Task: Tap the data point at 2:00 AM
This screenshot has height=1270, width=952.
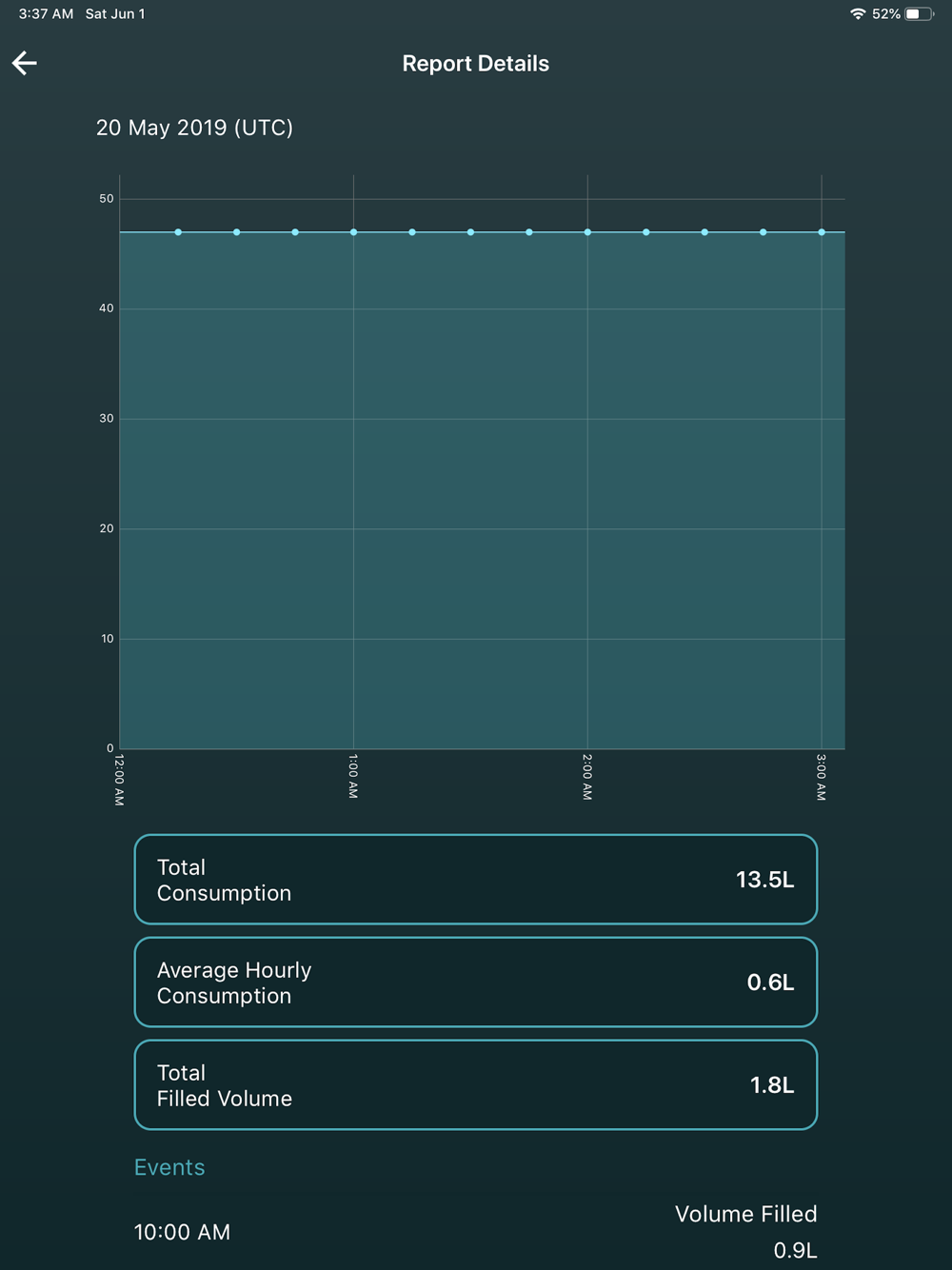Action: (587, 232)
